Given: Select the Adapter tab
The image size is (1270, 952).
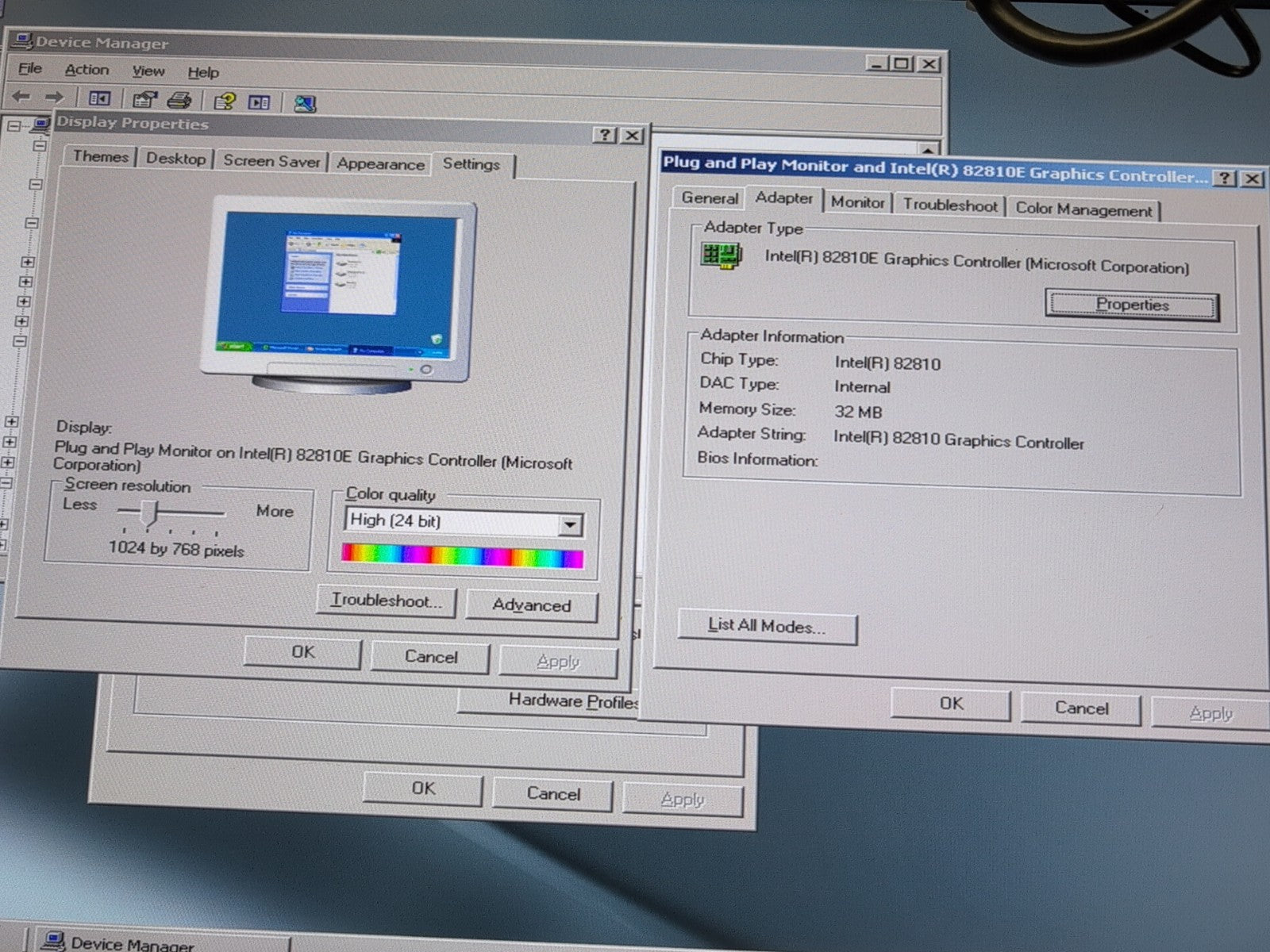Looking at the screenshot, I should (783, 198).
